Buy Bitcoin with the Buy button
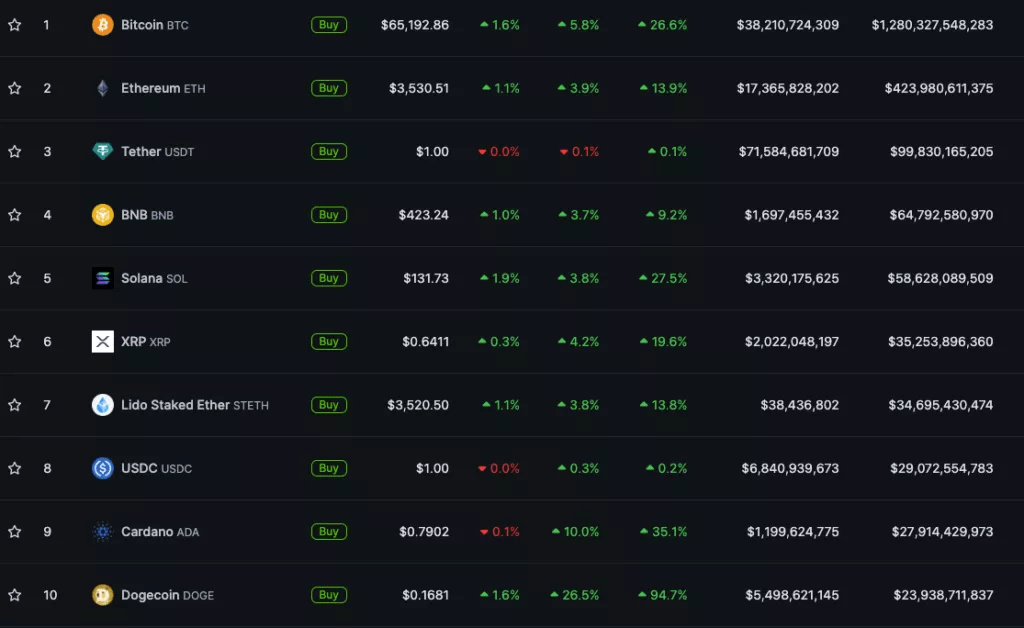This screenshot has width=1024, height=628. (x=328, y=25)
